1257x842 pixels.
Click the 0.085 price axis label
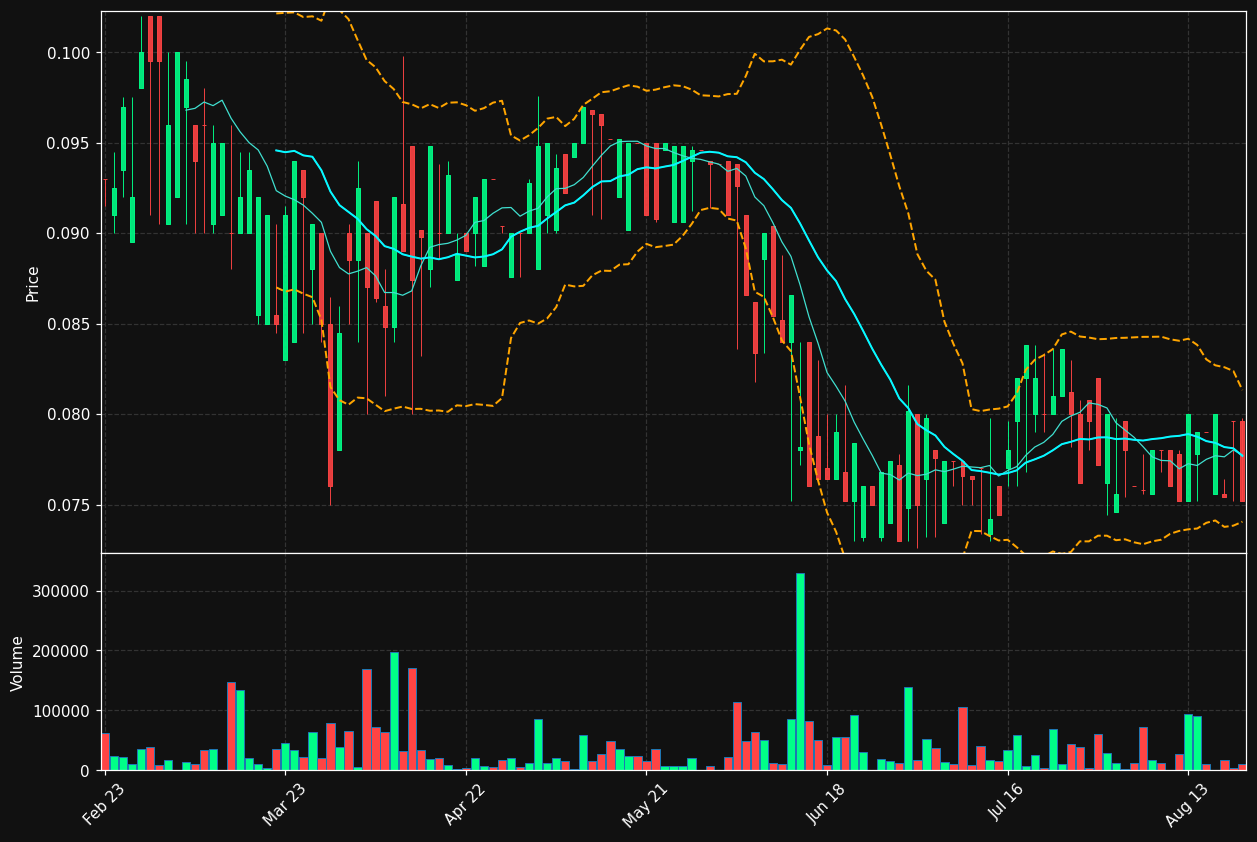(68, 324)
